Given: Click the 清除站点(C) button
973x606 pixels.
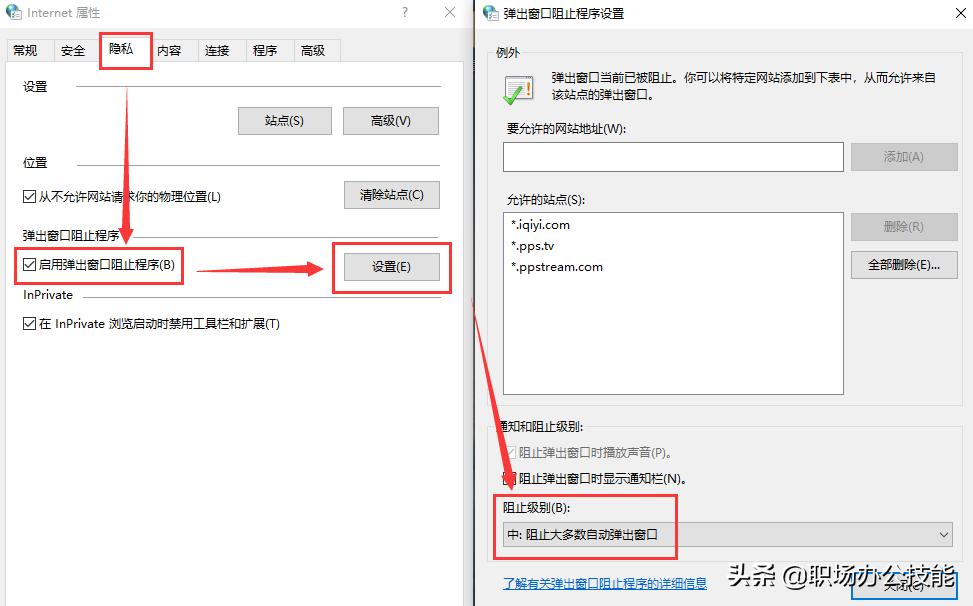Looking at the screenshot, I should 391,196.
